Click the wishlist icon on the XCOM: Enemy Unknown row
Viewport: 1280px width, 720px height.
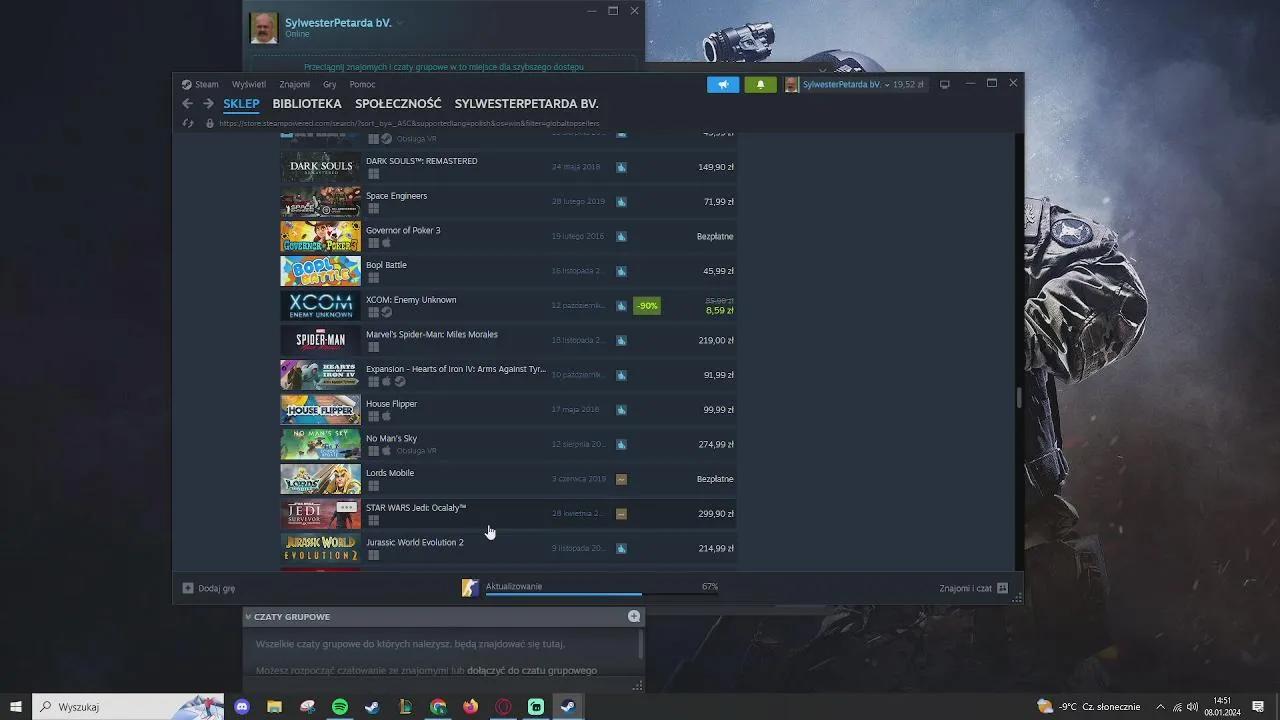coord(621,306)
